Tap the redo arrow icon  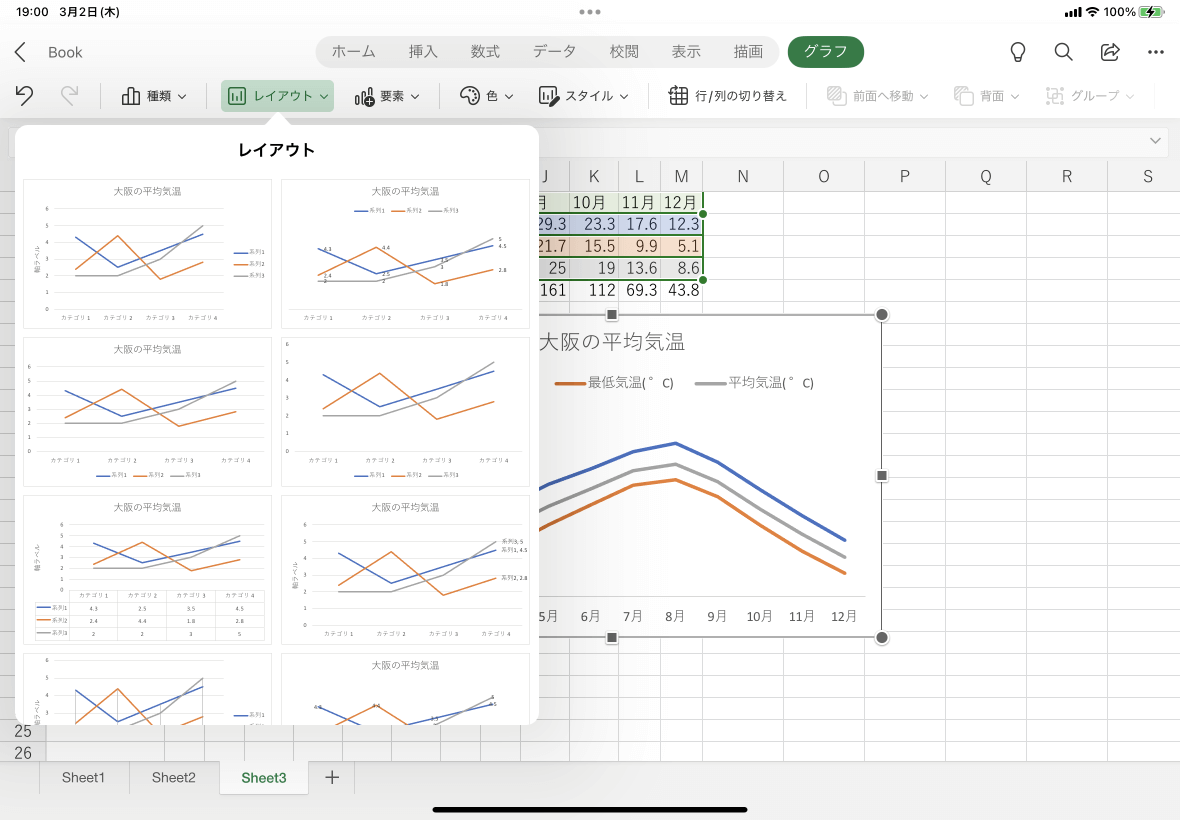tap(69, 96)
